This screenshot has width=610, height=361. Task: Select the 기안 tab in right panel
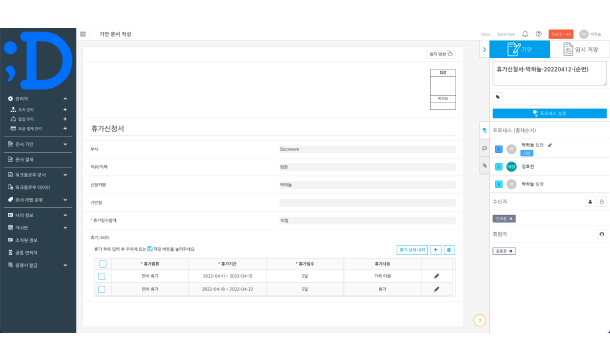[520, 49]
